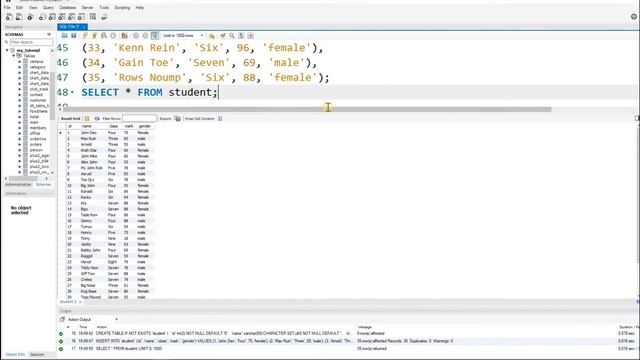Image resolution: width=640 pixels, height=360 pixels.
Task: Open find panel magnifier icon
Action: (x=232, y=36)
